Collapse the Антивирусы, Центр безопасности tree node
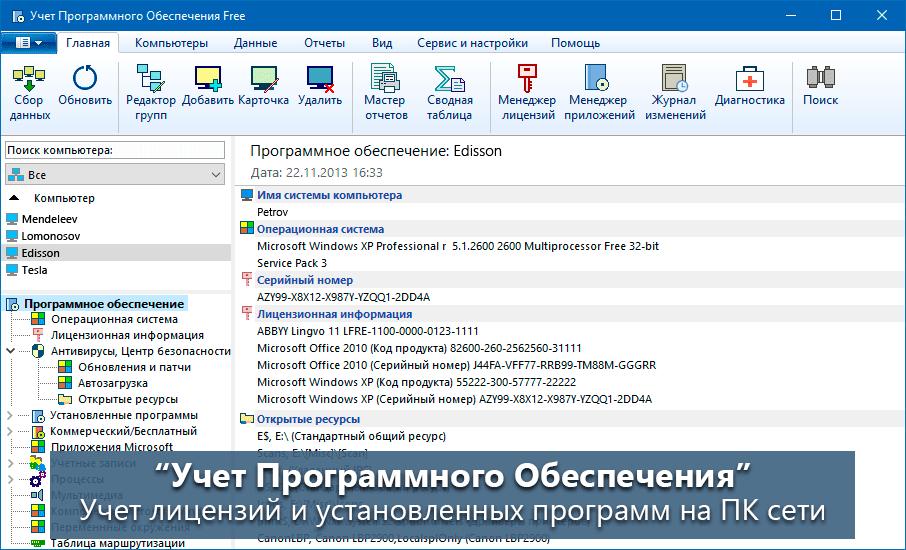Viewport: 906px width, 550px height. coord(11,351)
